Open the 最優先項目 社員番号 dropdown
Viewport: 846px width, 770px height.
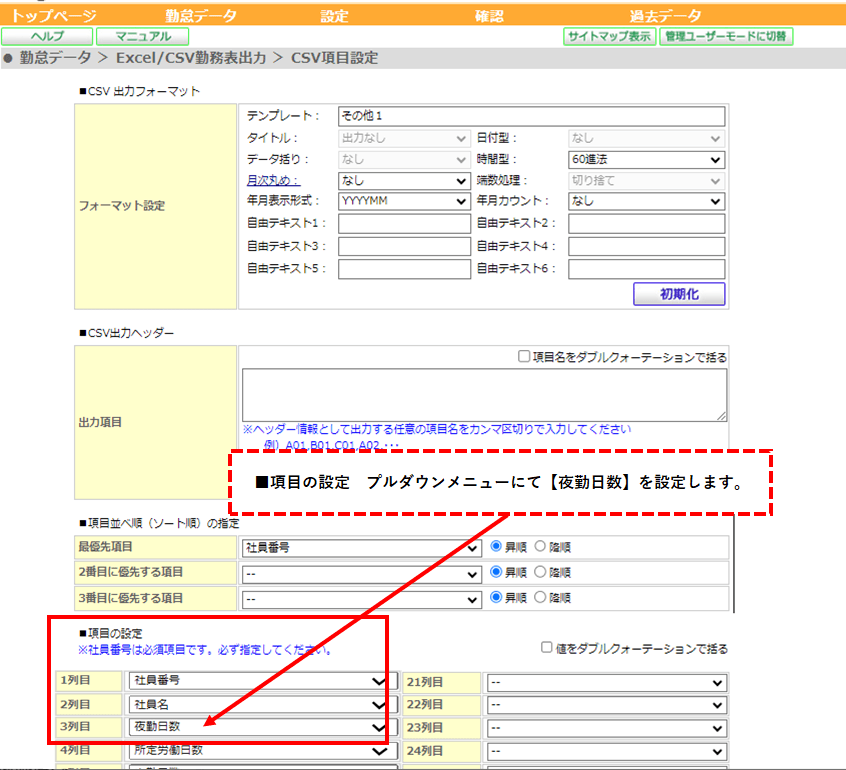[361, 548]
